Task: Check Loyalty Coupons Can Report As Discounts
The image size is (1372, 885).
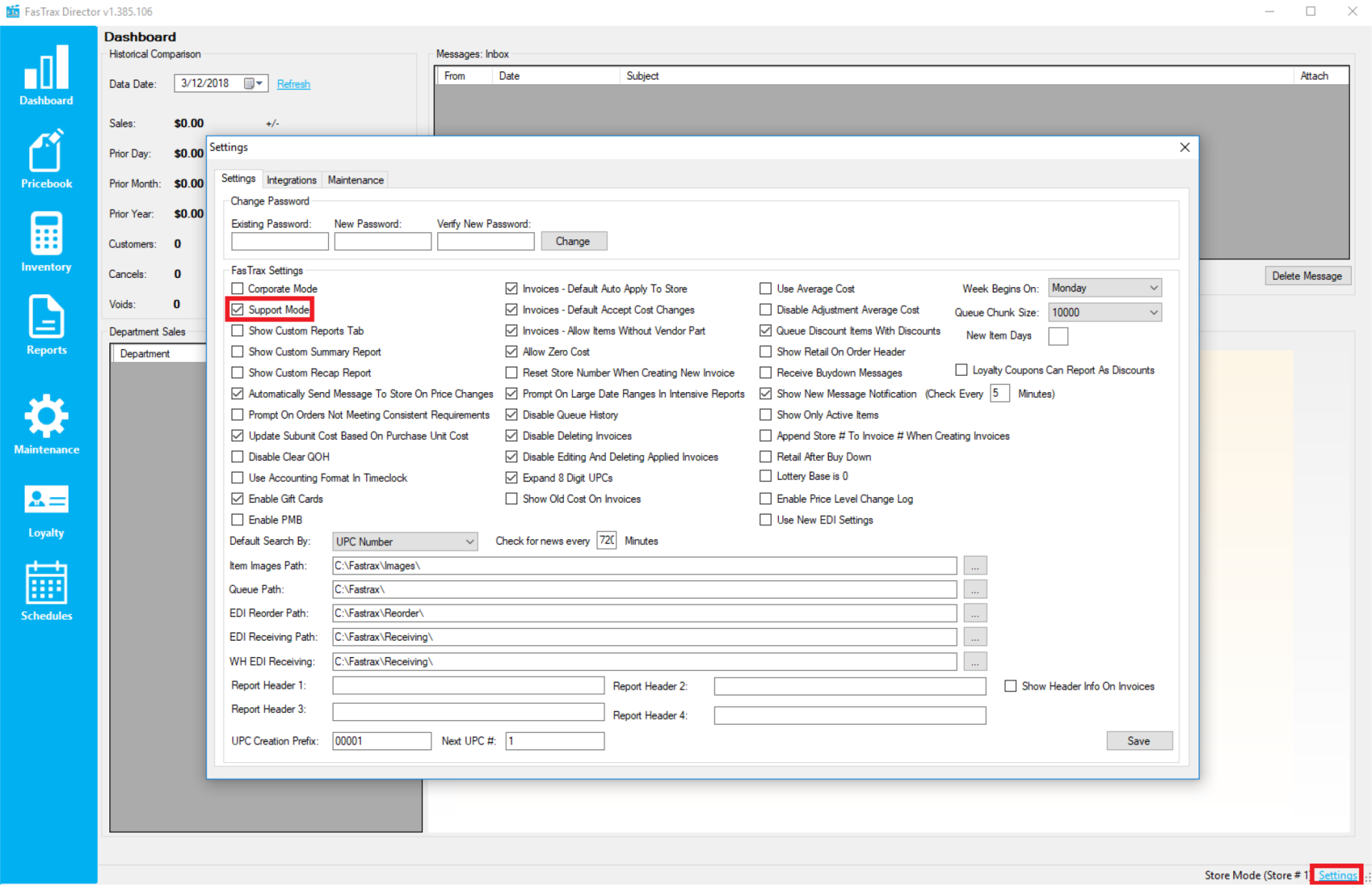Action: tap(961, 370)
